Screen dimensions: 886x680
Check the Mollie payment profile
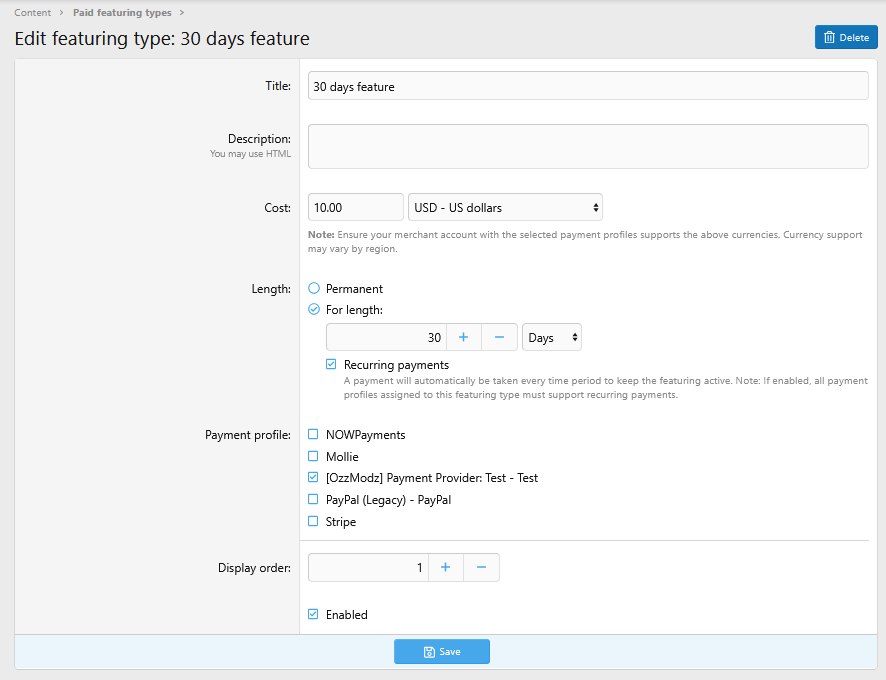(x=313, y=456)
